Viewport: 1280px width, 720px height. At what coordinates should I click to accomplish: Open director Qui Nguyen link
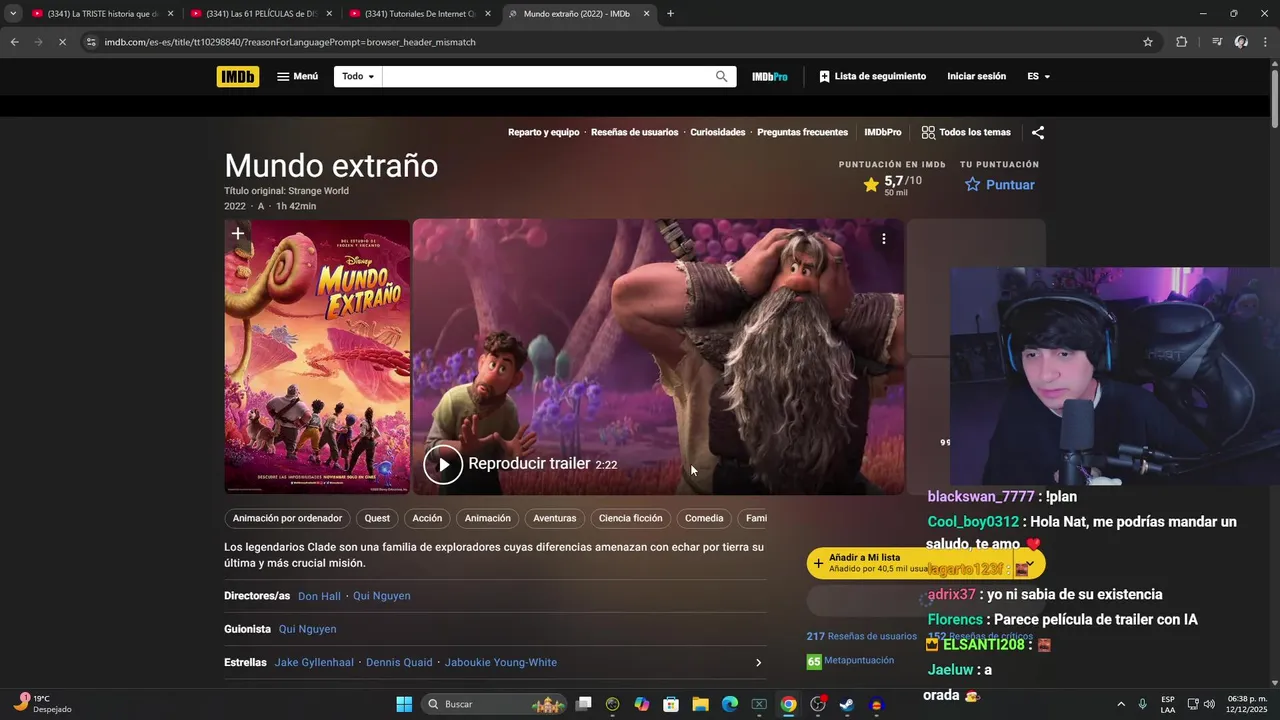(381, 596)
